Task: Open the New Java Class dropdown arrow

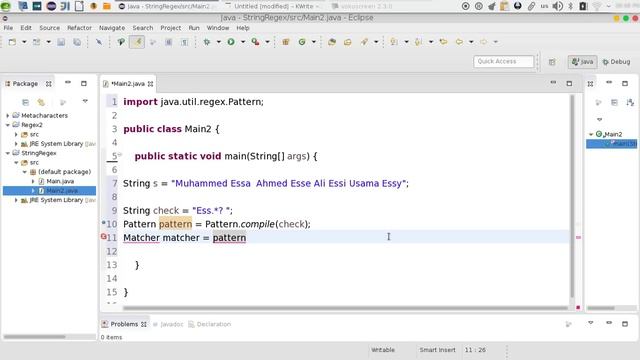Action: (313, 42)
